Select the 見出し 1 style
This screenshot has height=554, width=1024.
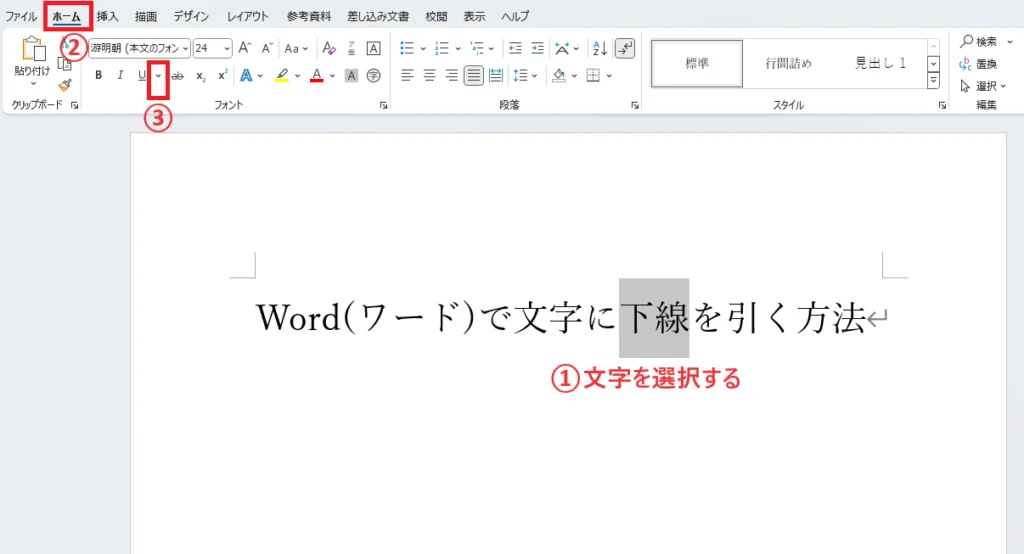point(880,63)
